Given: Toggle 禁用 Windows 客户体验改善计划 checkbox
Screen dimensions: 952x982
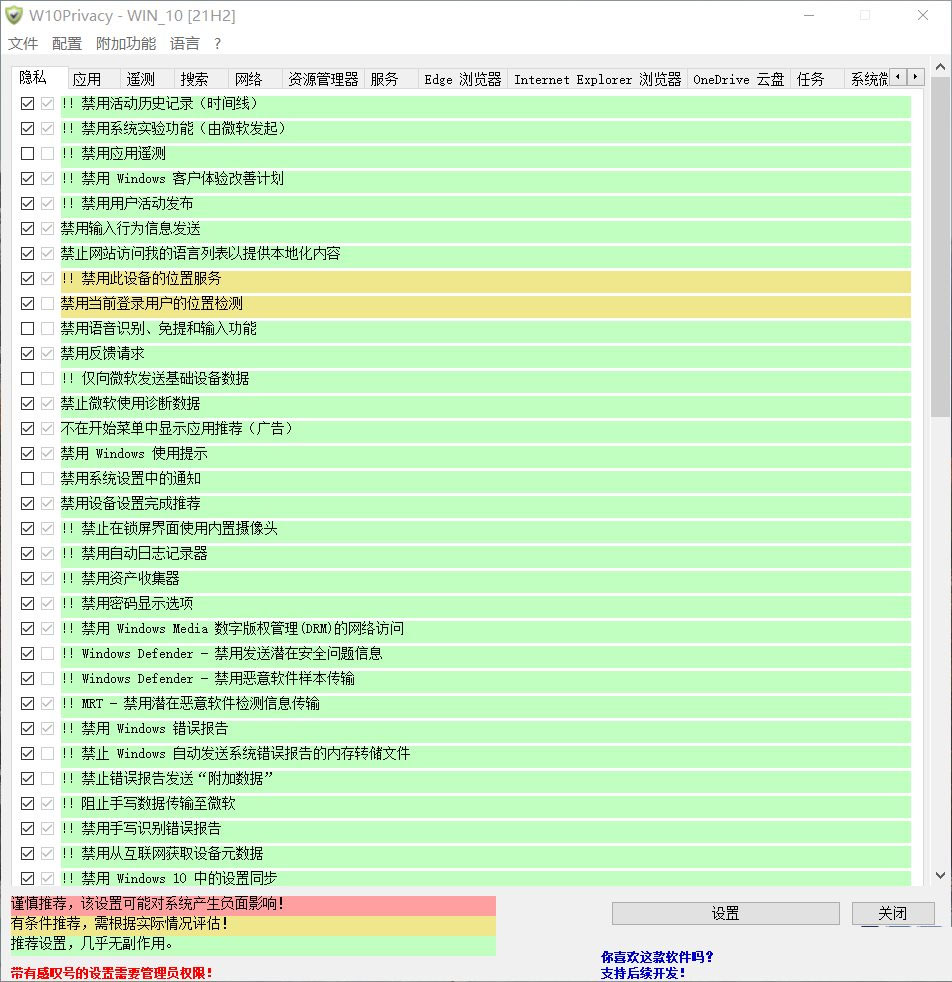Looking at the screenshot, I should 27,178.
